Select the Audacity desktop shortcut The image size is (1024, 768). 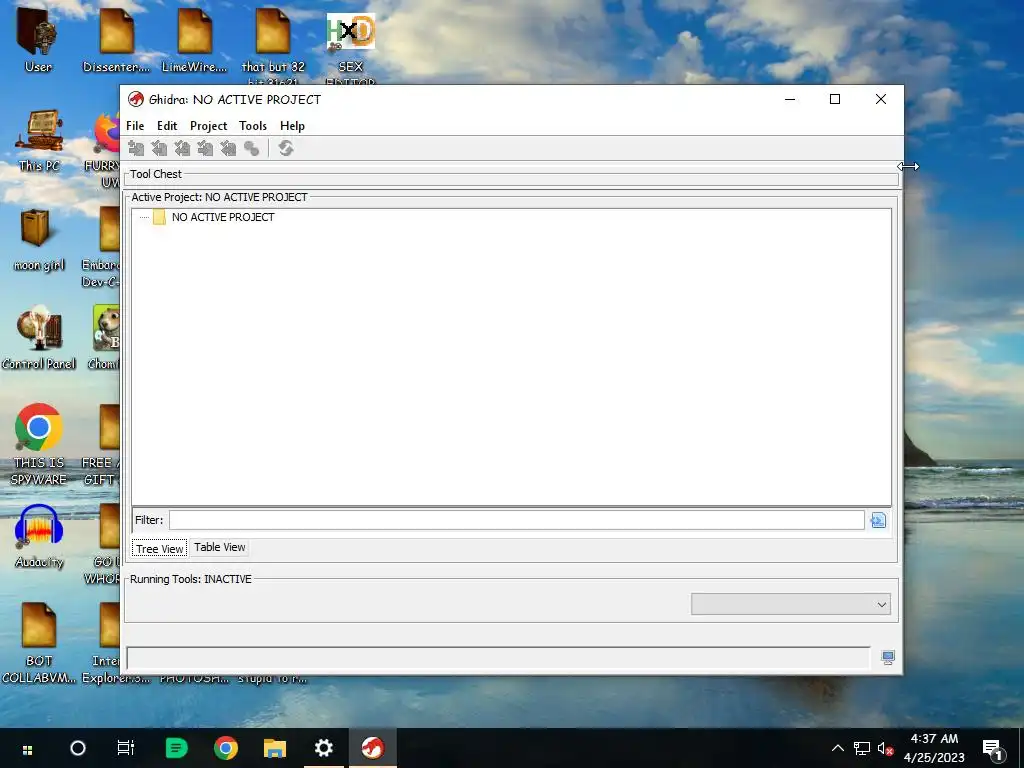pos(39,537)
